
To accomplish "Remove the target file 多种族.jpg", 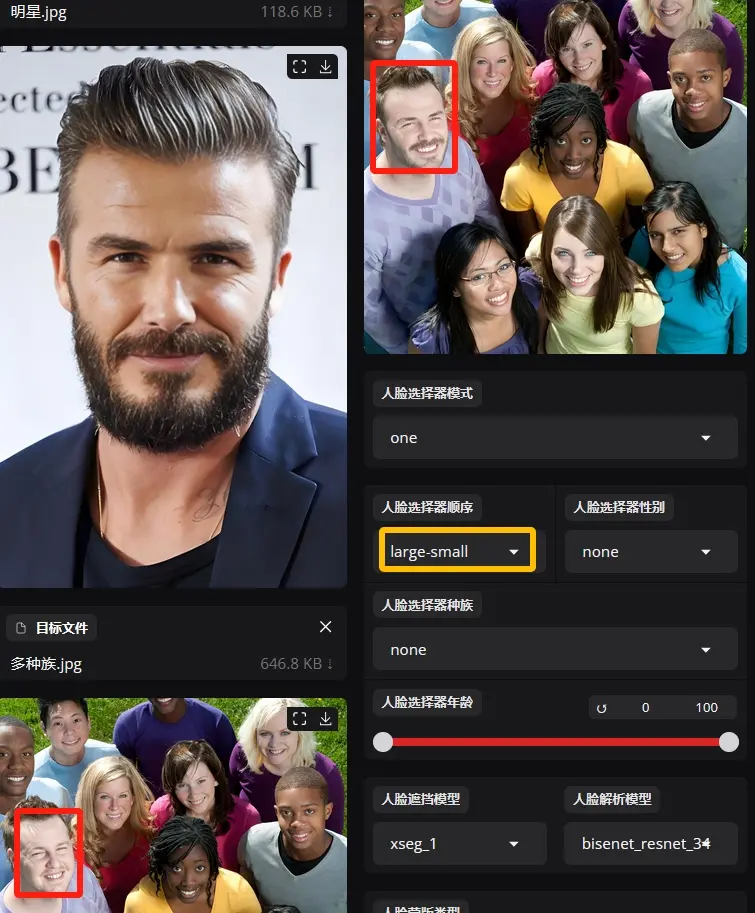I will [x=325, y=627].
